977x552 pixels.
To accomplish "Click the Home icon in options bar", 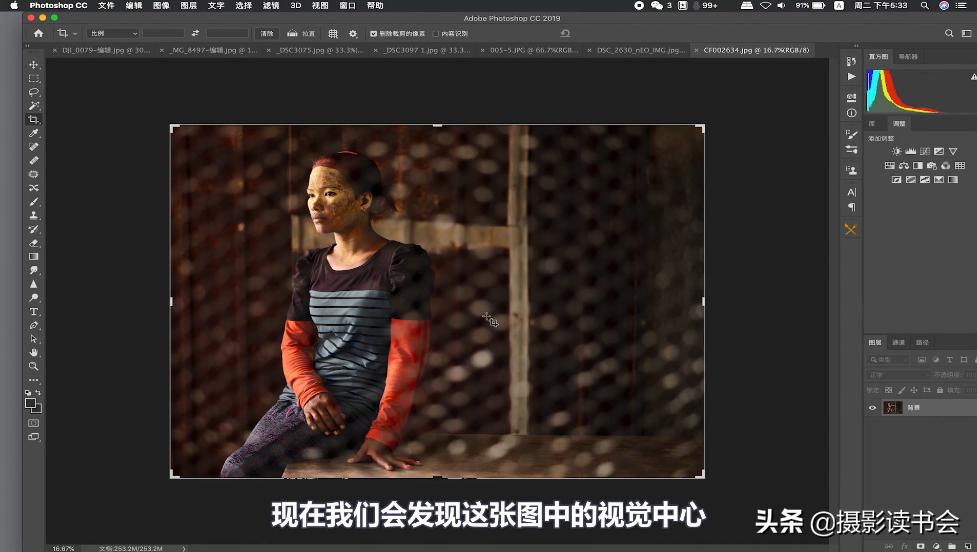I will tap(39, 33).
